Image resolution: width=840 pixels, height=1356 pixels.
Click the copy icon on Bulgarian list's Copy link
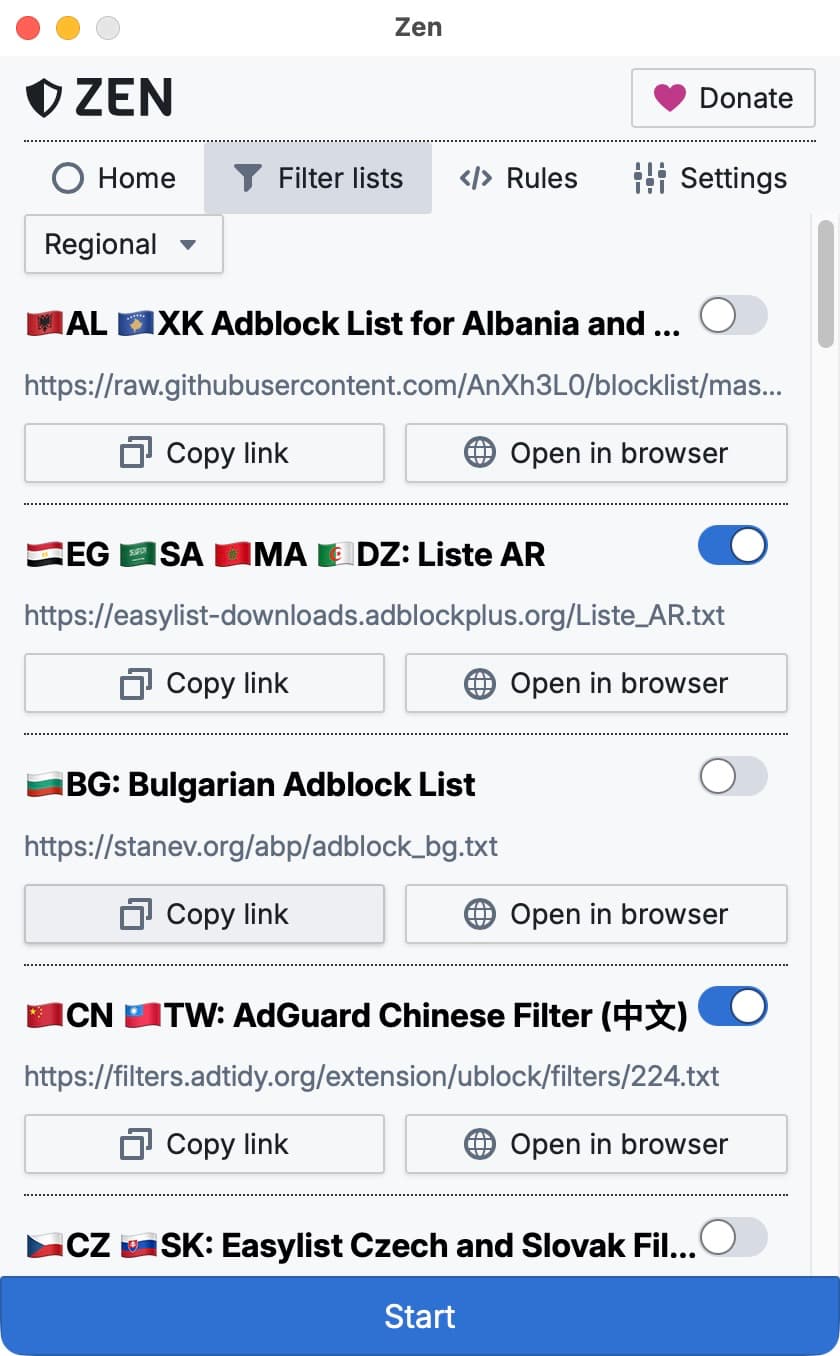(138, 913)
